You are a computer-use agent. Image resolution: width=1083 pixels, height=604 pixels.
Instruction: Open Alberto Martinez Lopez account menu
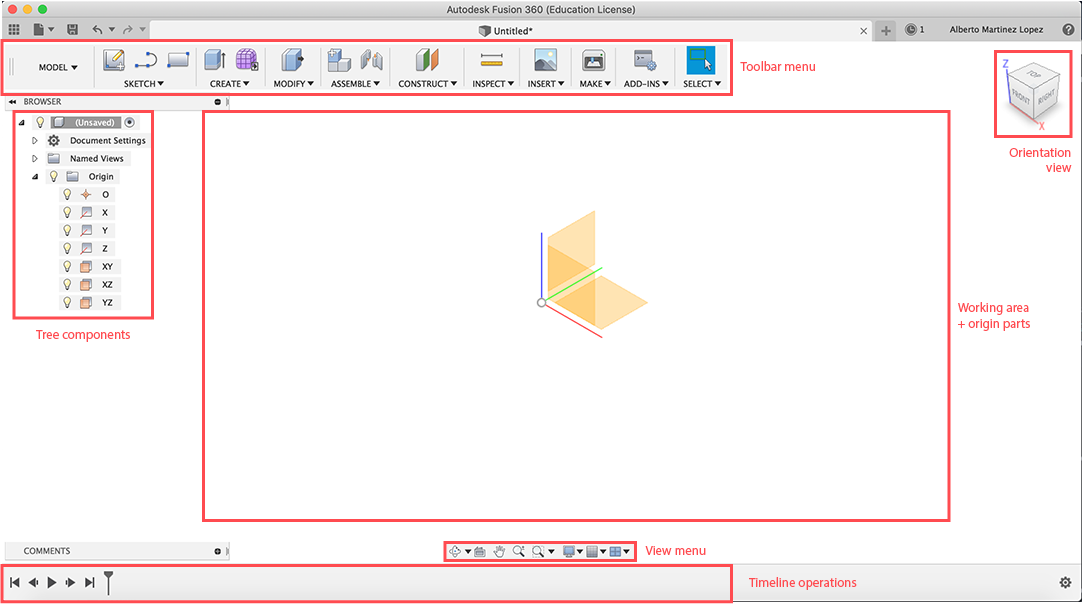point(996,30)
